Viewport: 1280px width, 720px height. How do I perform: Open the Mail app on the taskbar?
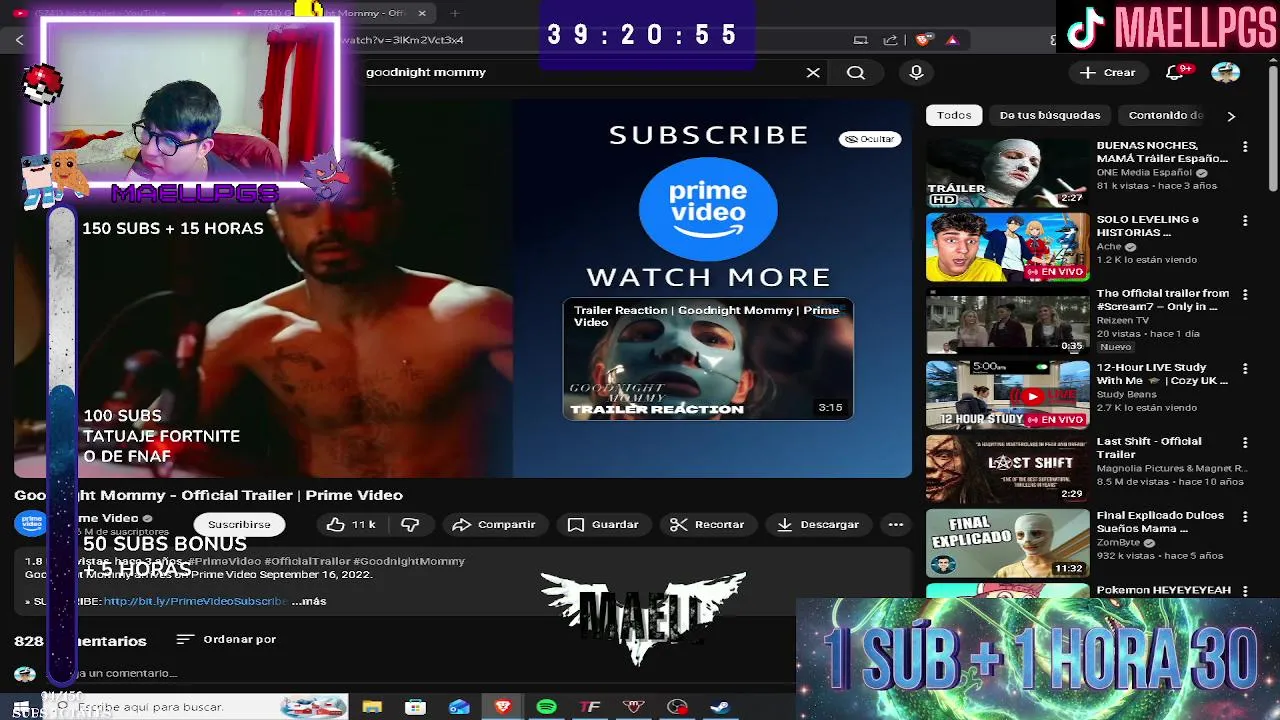(x=459, y=707)
